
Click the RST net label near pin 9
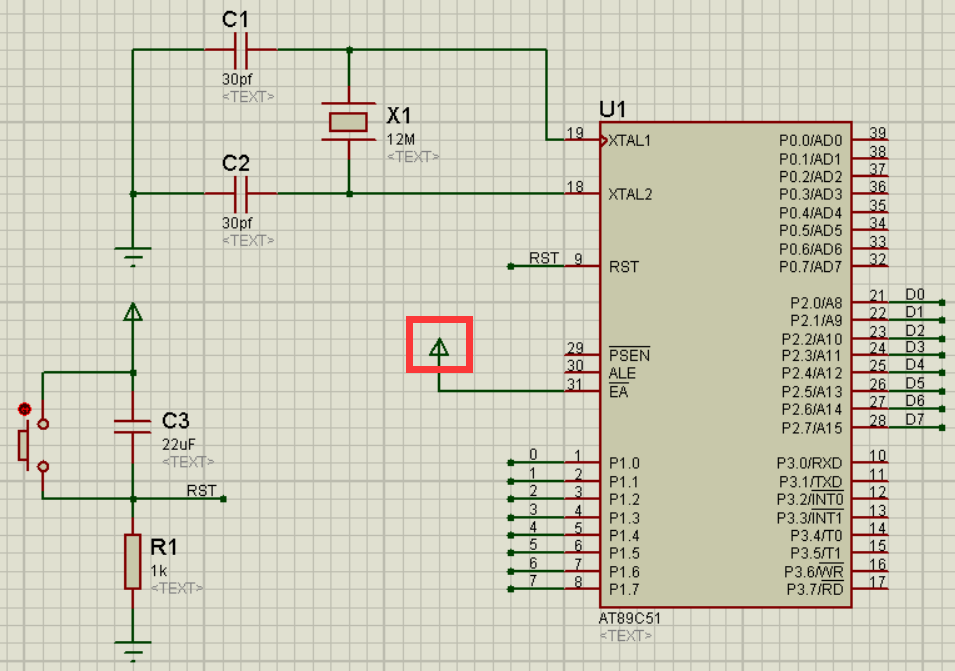click(x=543, y=258)
